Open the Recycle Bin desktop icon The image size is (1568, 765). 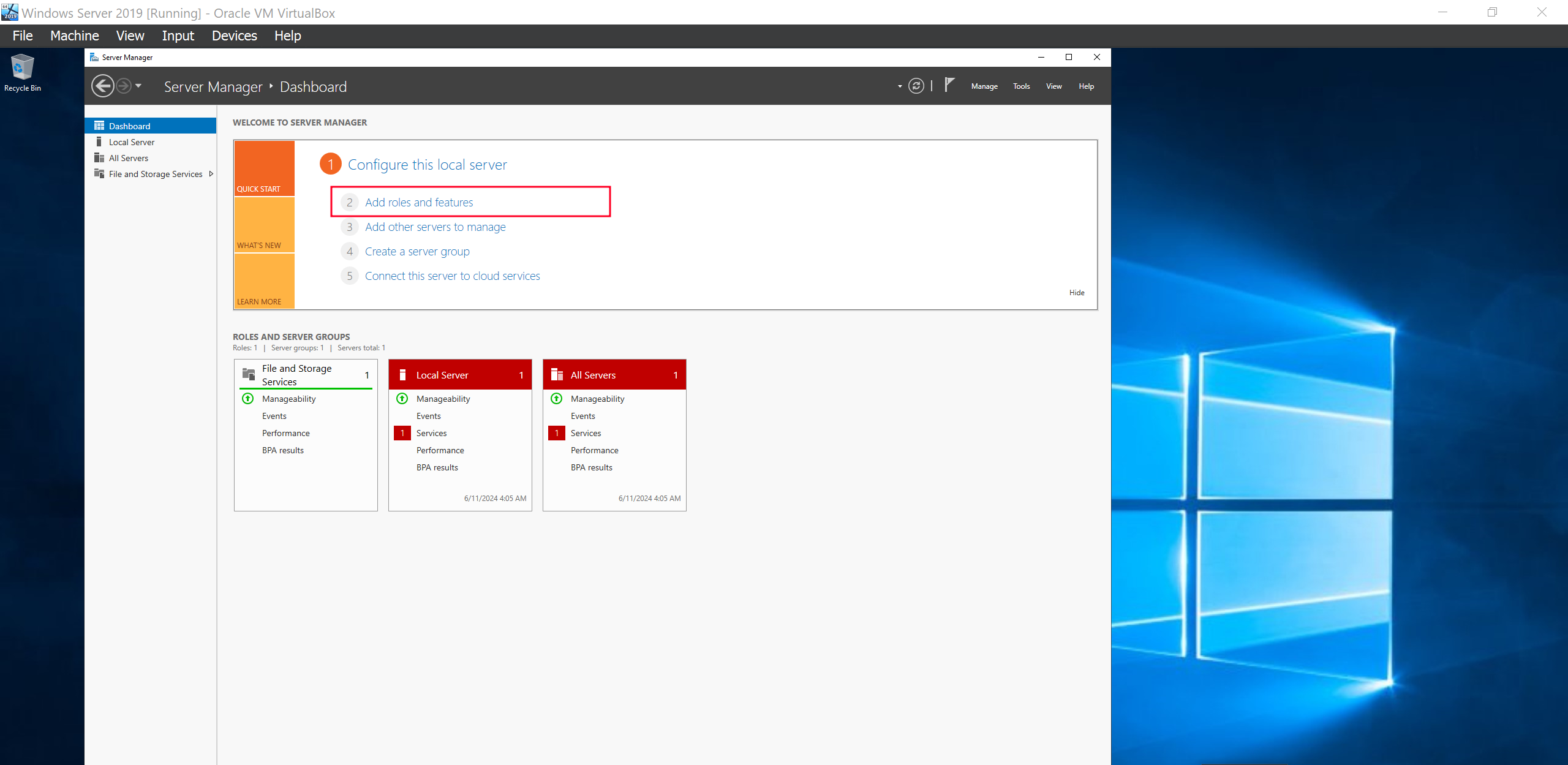[x=23, y=73]
